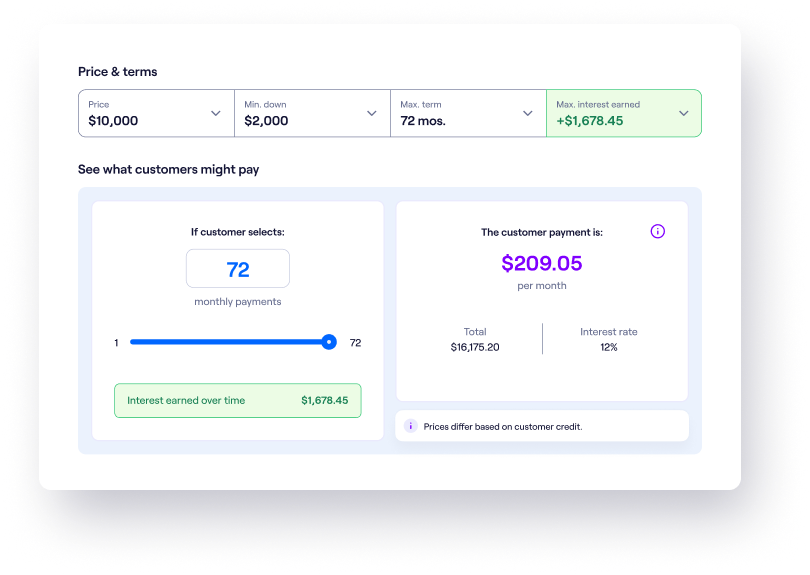Click the See what customers might pay heading
This screenshot has height=575, width=810.
coord(168,169)
